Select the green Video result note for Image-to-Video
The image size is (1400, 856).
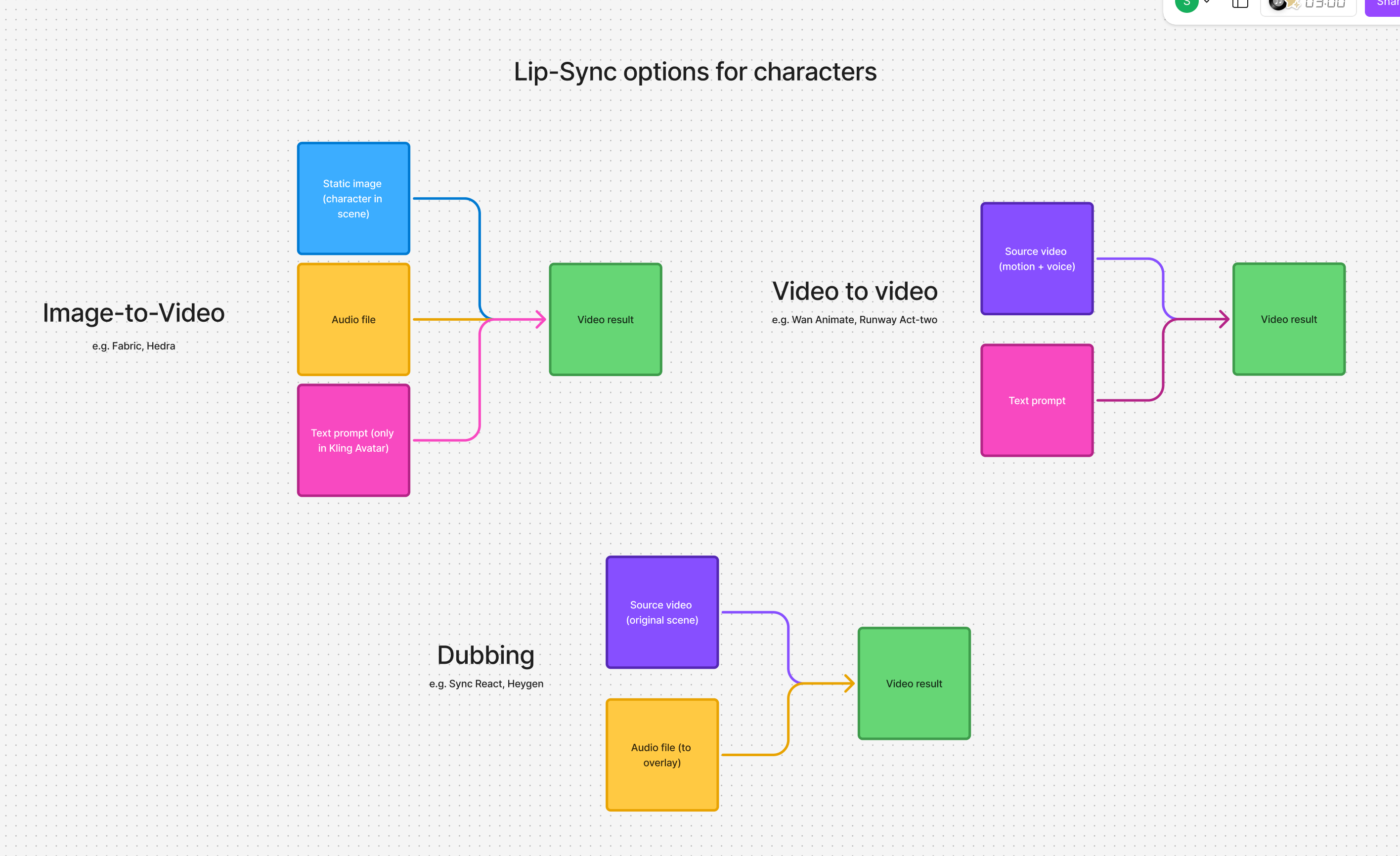[605, 319]
